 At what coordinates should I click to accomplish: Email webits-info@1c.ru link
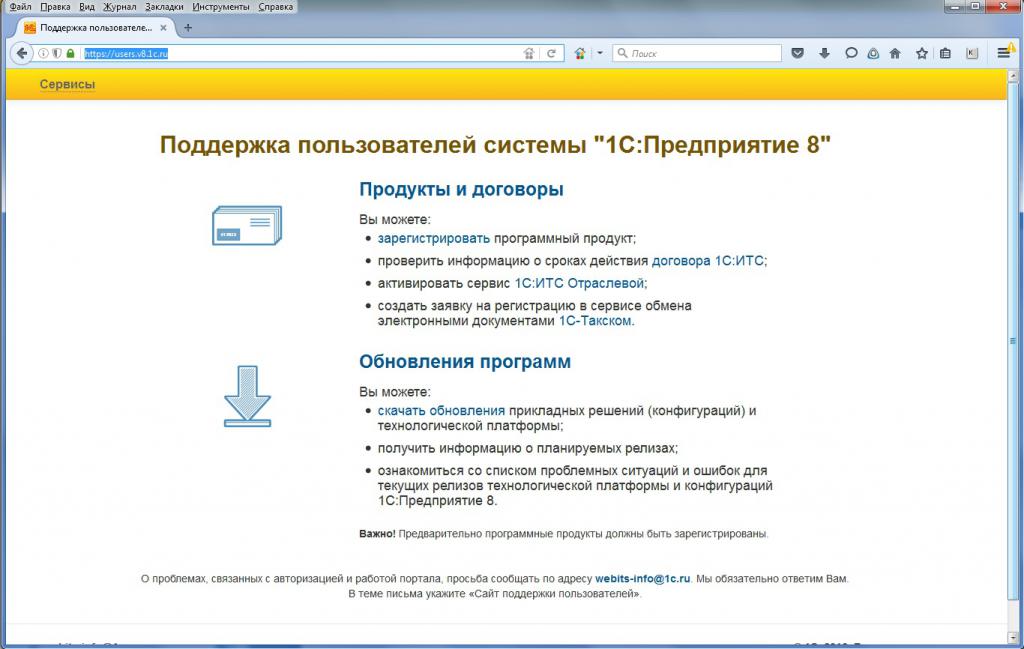(x=643, y=578)
